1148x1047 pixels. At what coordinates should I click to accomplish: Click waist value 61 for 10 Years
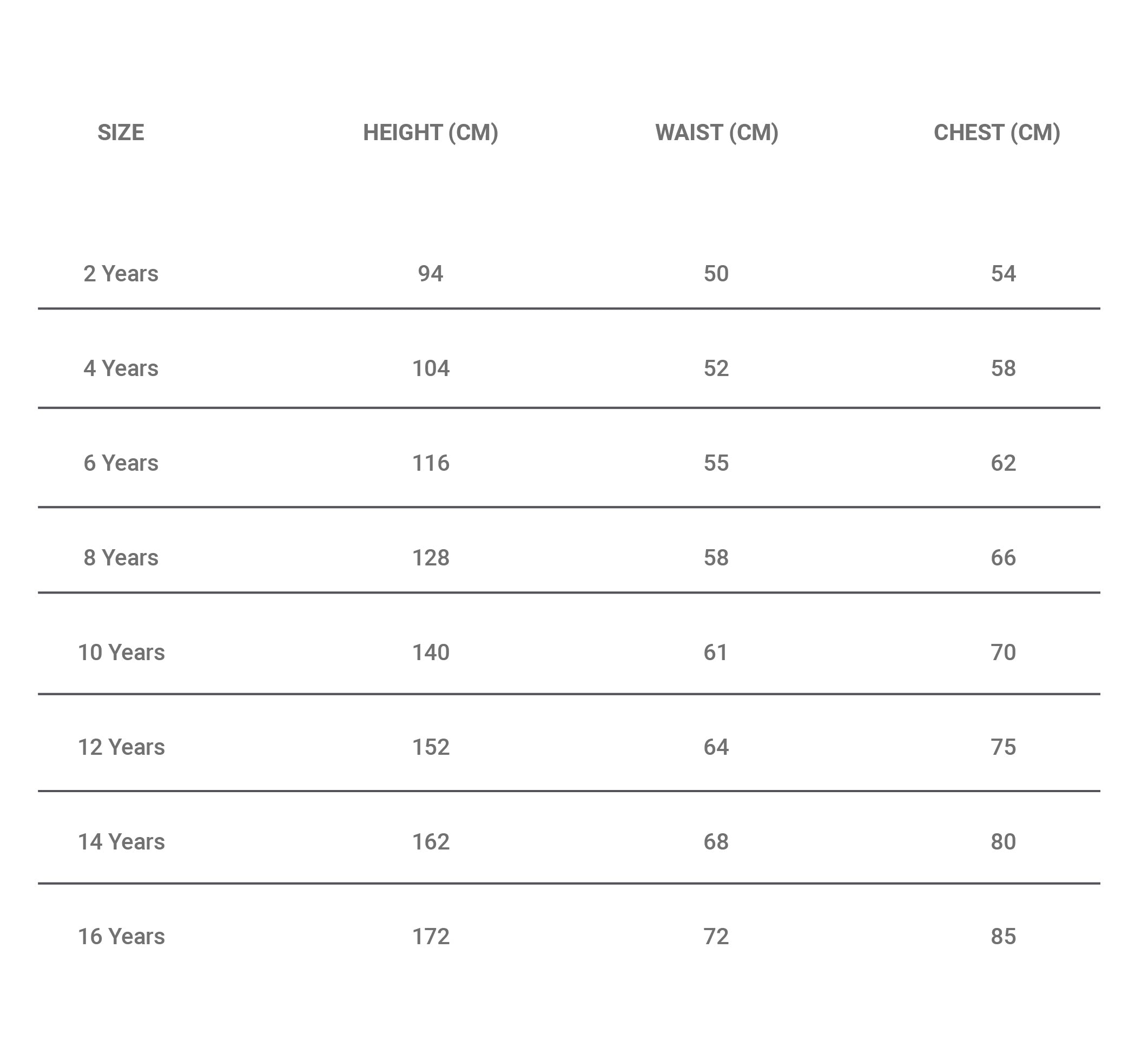click(x=716, y=653)
